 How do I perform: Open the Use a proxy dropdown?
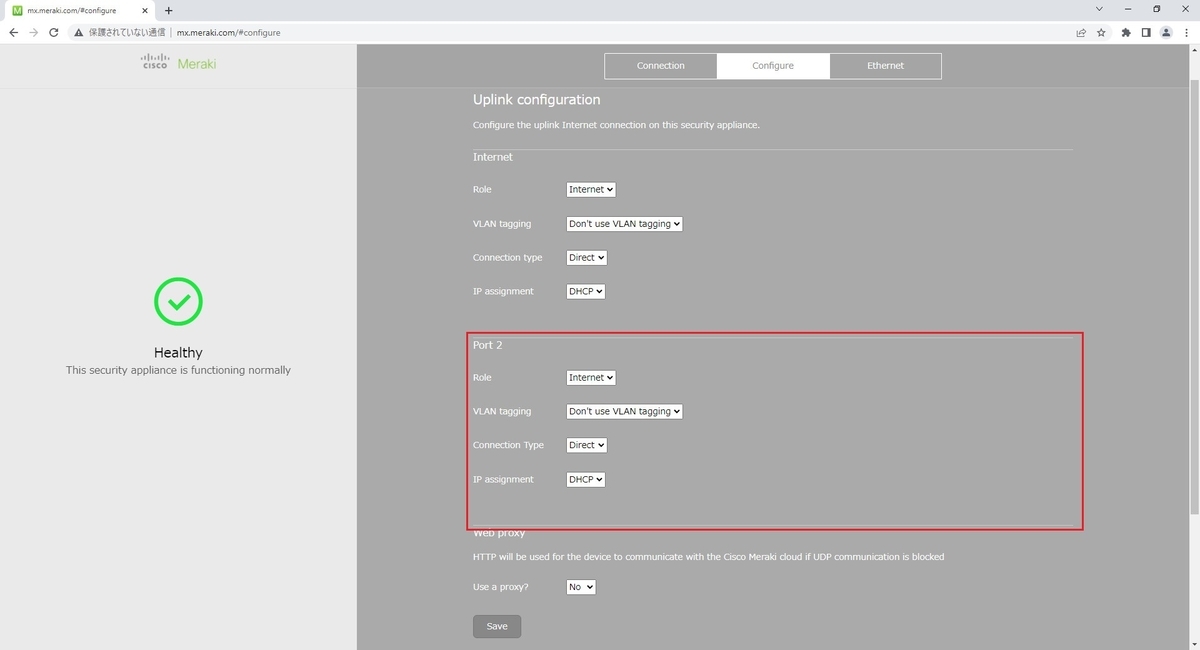tap(580, 587)
